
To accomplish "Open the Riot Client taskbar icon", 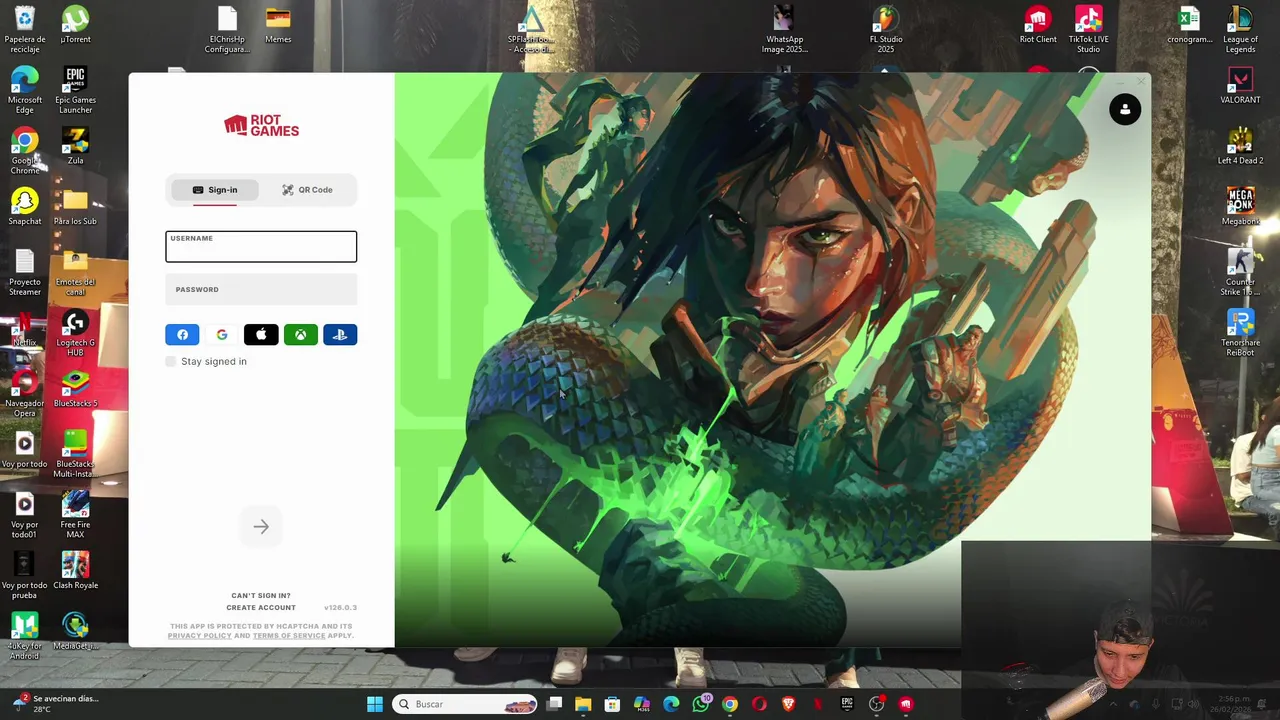I will (x=906, y=704).
